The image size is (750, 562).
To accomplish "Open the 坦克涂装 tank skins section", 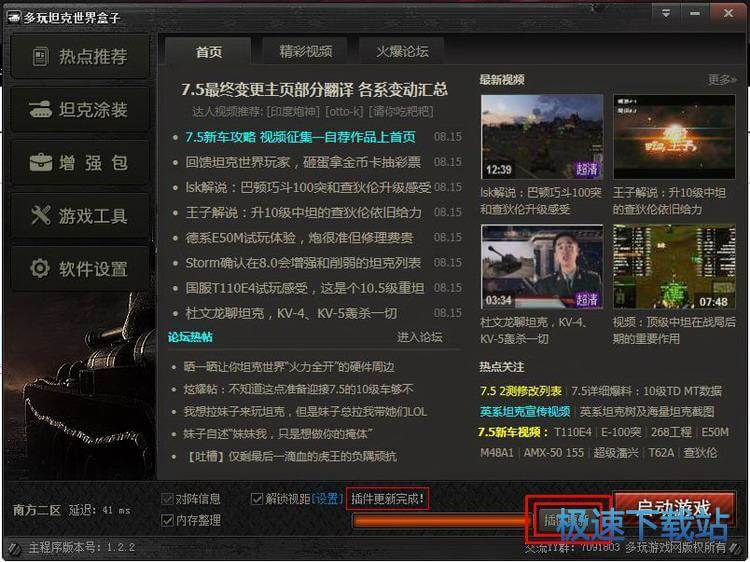I will tap(40, 109).
